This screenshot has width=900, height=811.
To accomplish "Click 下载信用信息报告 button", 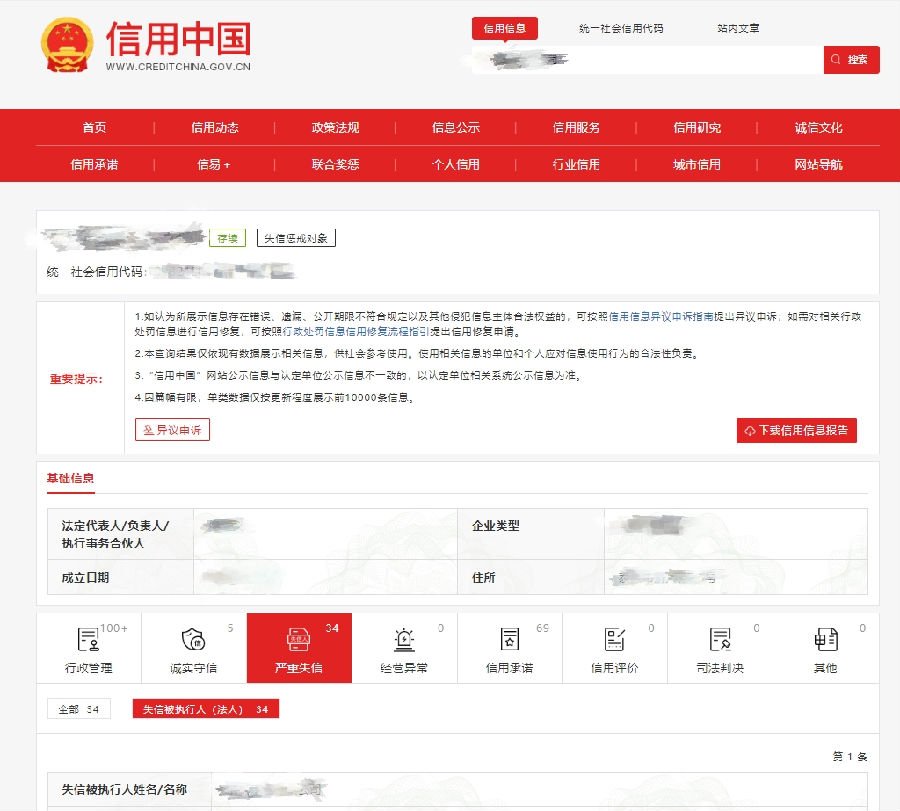I will (x=797, y=430).
